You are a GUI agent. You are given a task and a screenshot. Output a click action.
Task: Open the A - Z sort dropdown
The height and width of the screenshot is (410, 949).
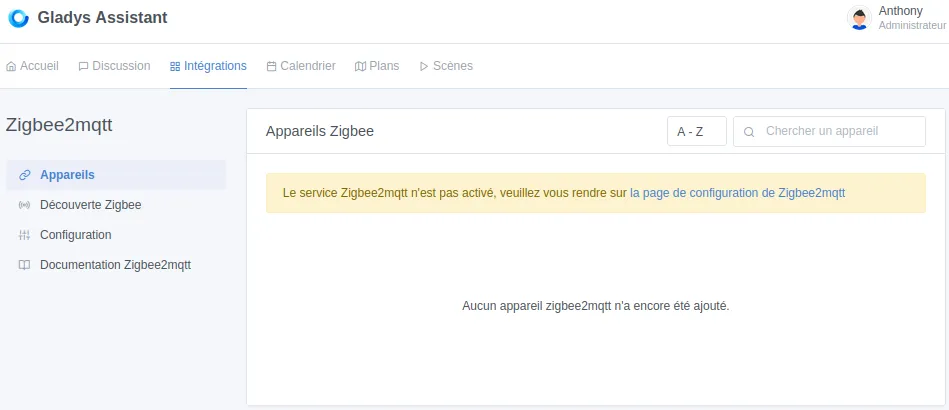(x=697, y=131)
